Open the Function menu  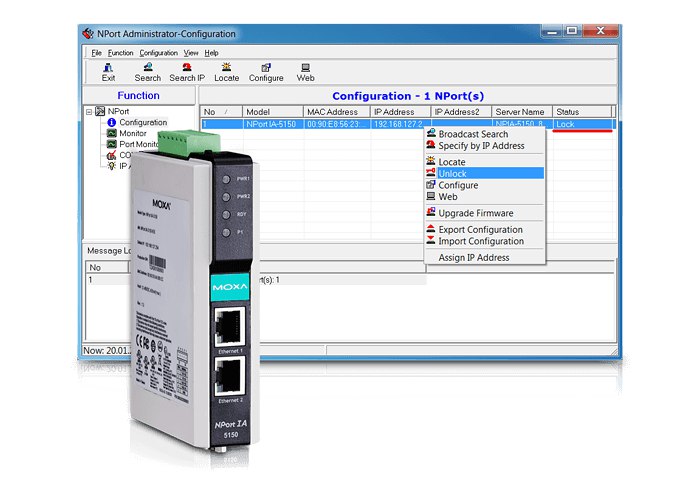(121, 53)
